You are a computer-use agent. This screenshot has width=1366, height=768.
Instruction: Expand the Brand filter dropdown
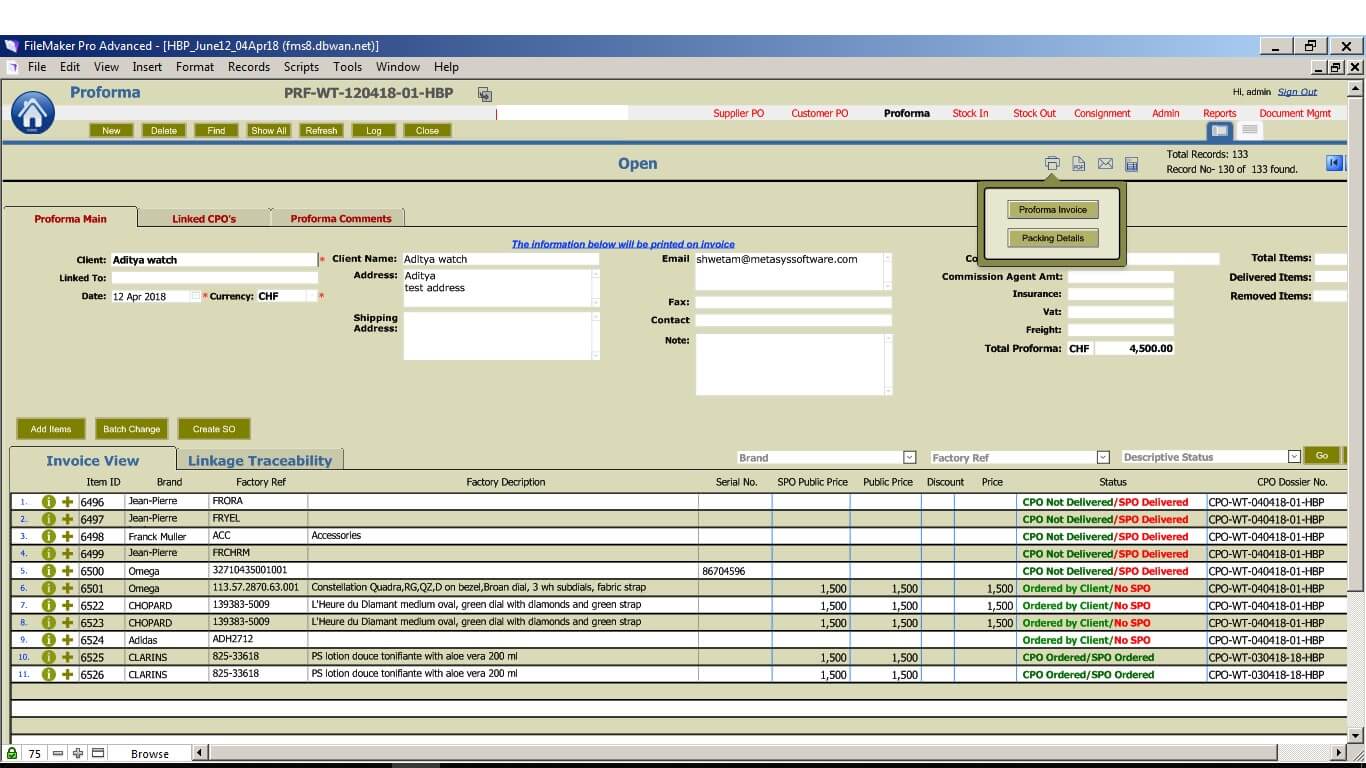pos(909,457)
